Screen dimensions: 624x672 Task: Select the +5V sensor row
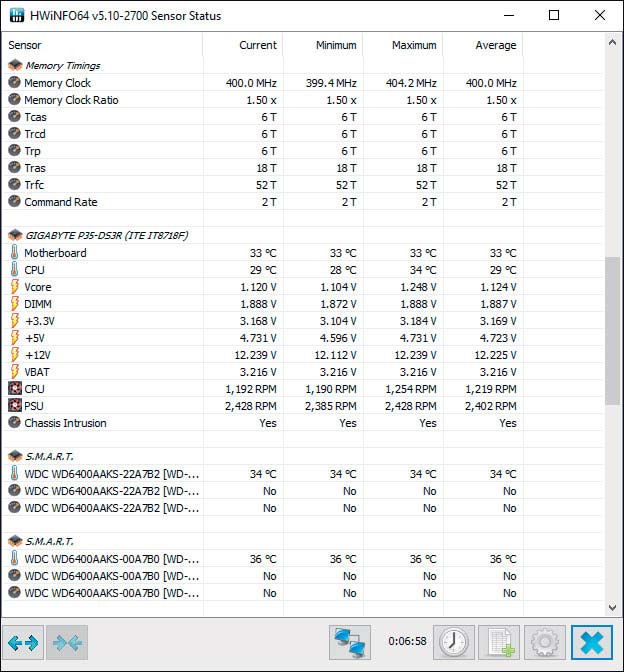[303, 338]
